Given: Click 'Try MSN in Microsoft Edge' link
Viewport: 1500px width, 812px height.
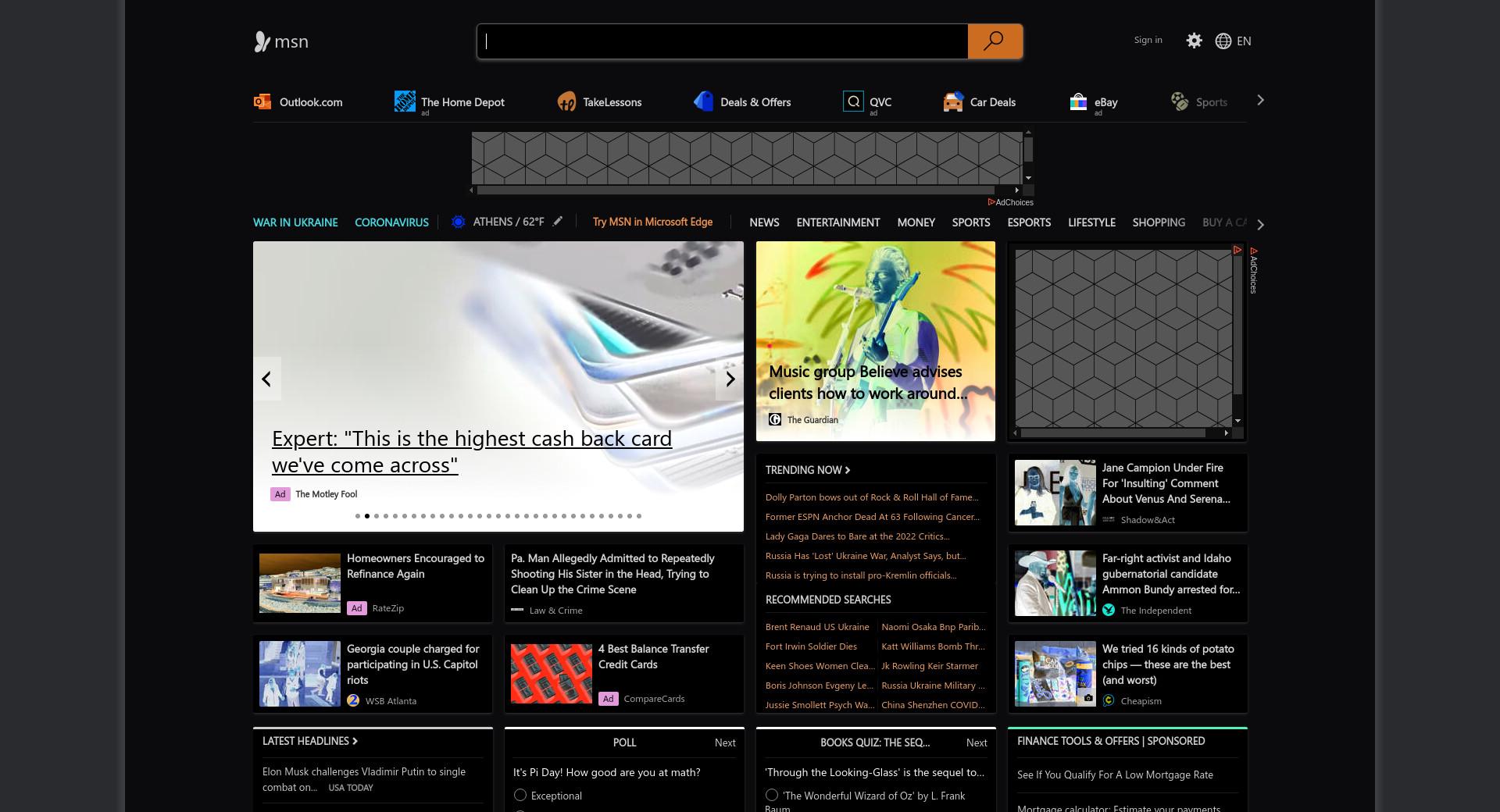Looking at the screenshot, I should coord(652,222).
